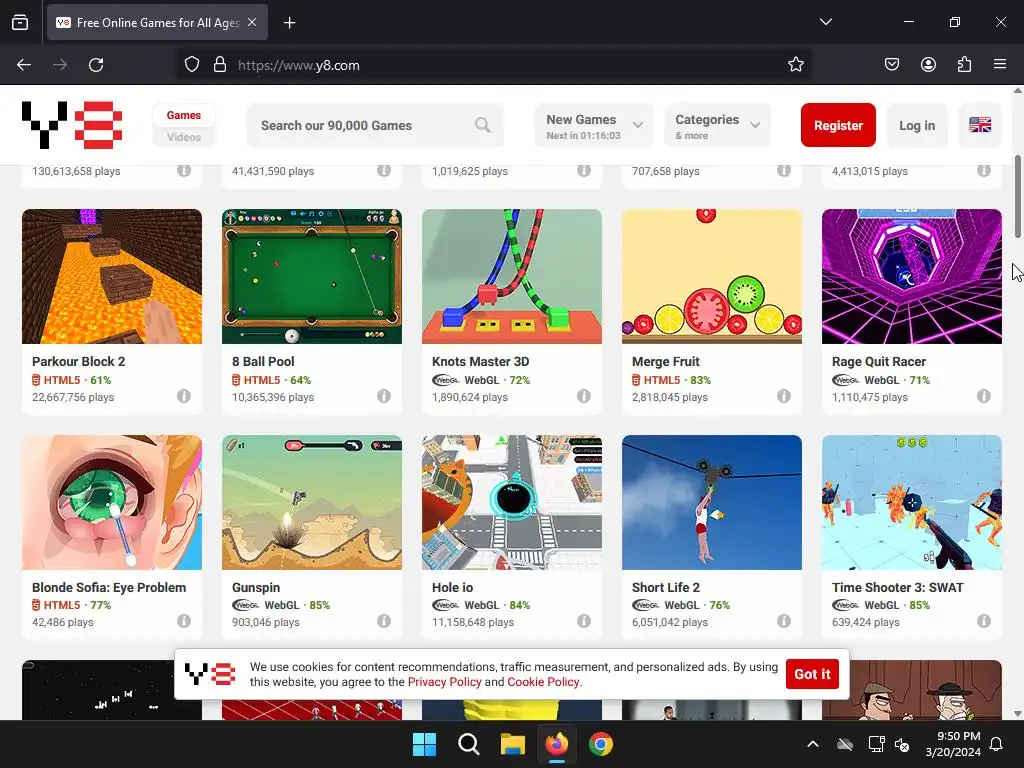Close the Free Online Games browser tab
Image resolution: width=1024 pixels, height=768 pixels.
pyautogui.click(x=252, y=22)
